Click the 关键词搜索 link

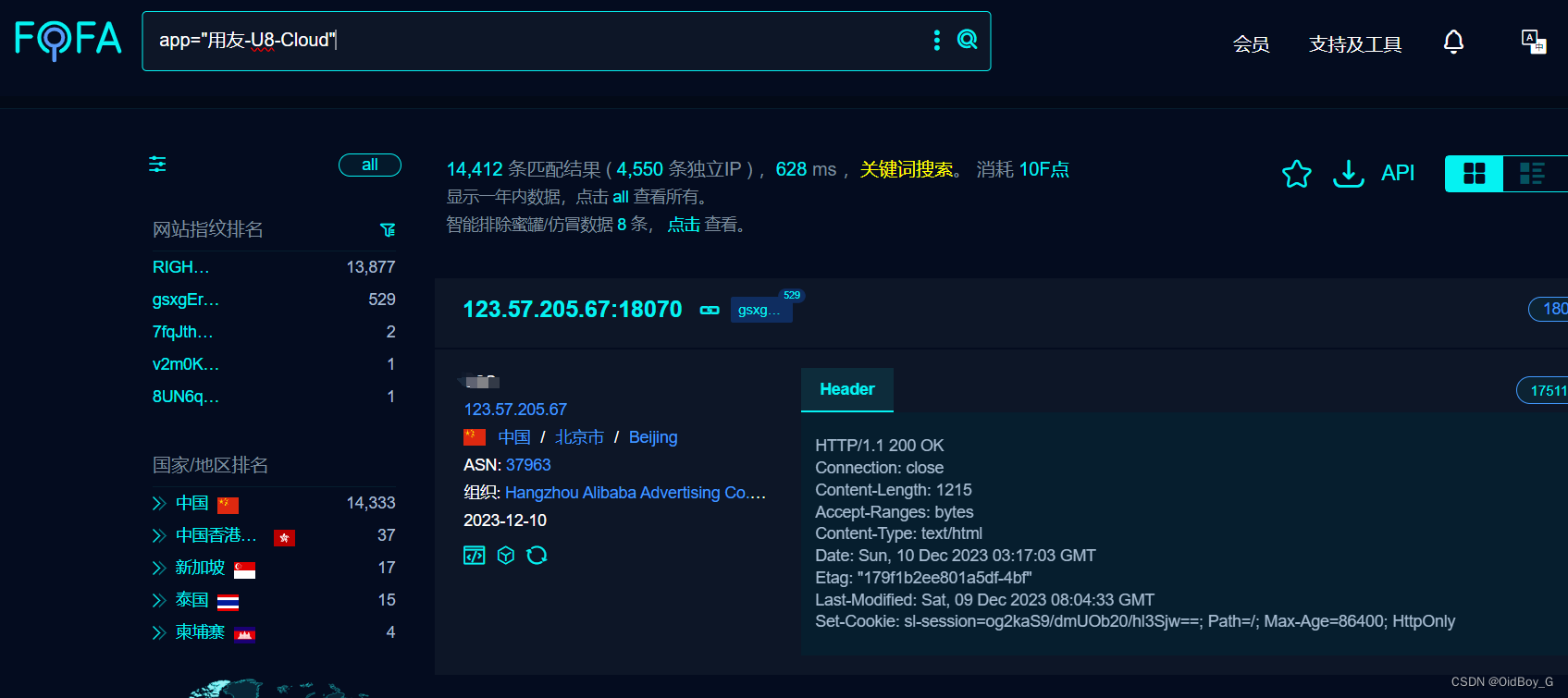coord(907,169)
